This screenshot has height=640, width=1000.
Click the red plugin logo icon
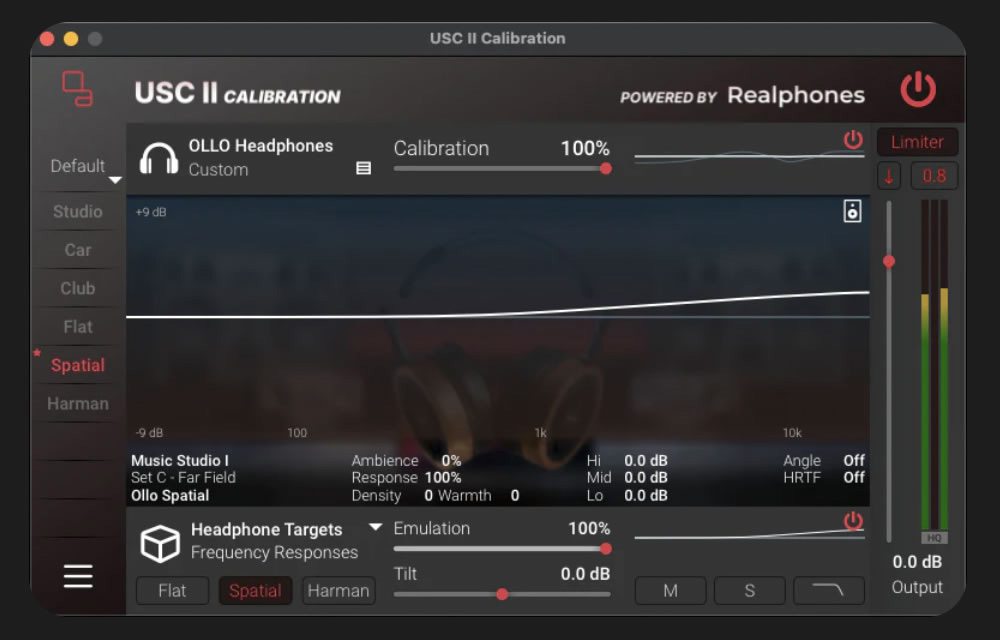77,89
